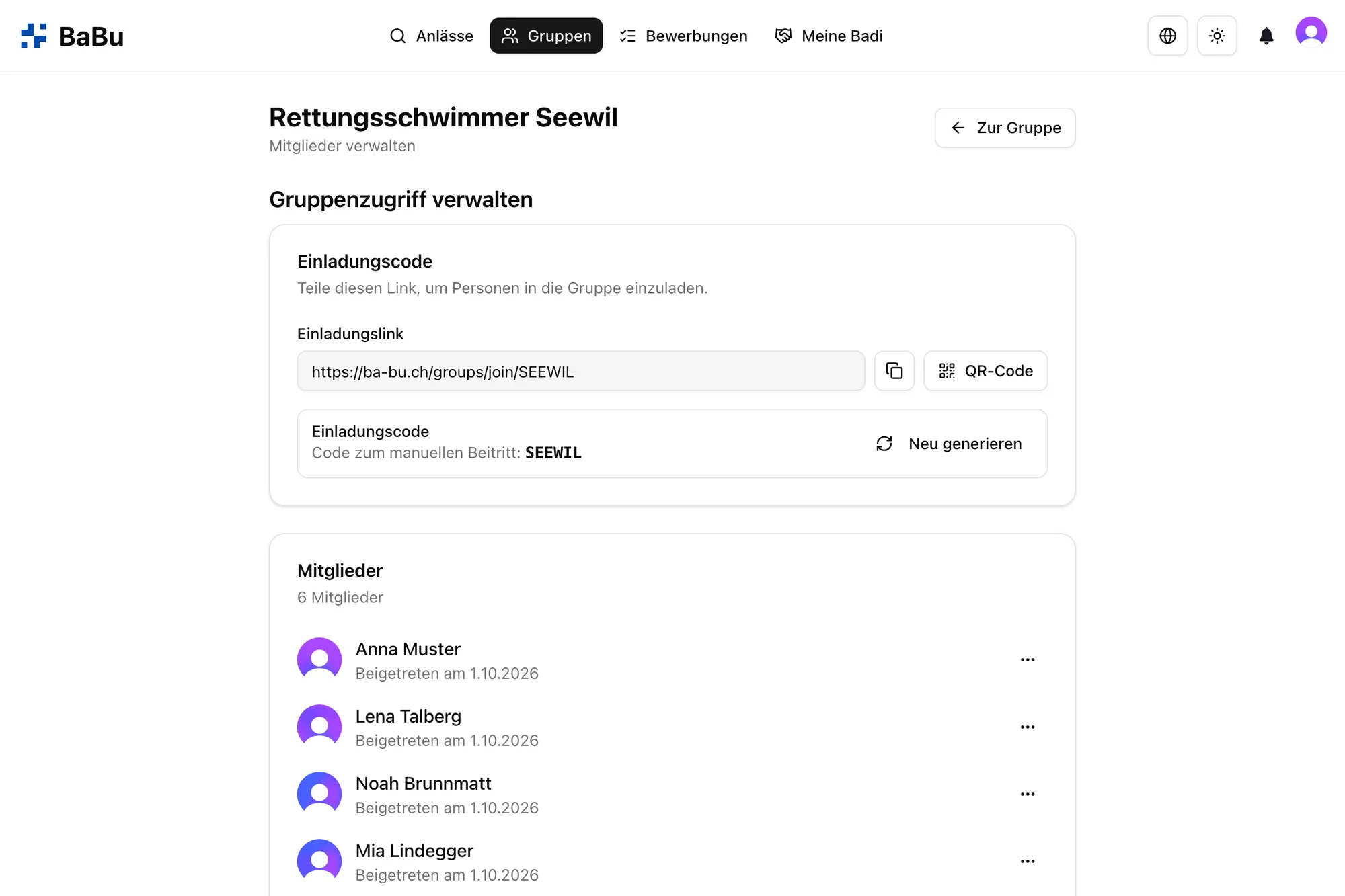Viewport: 1345px width, 896px height.
Task: Show the QR-Code
Action: (x=985, y=371)
